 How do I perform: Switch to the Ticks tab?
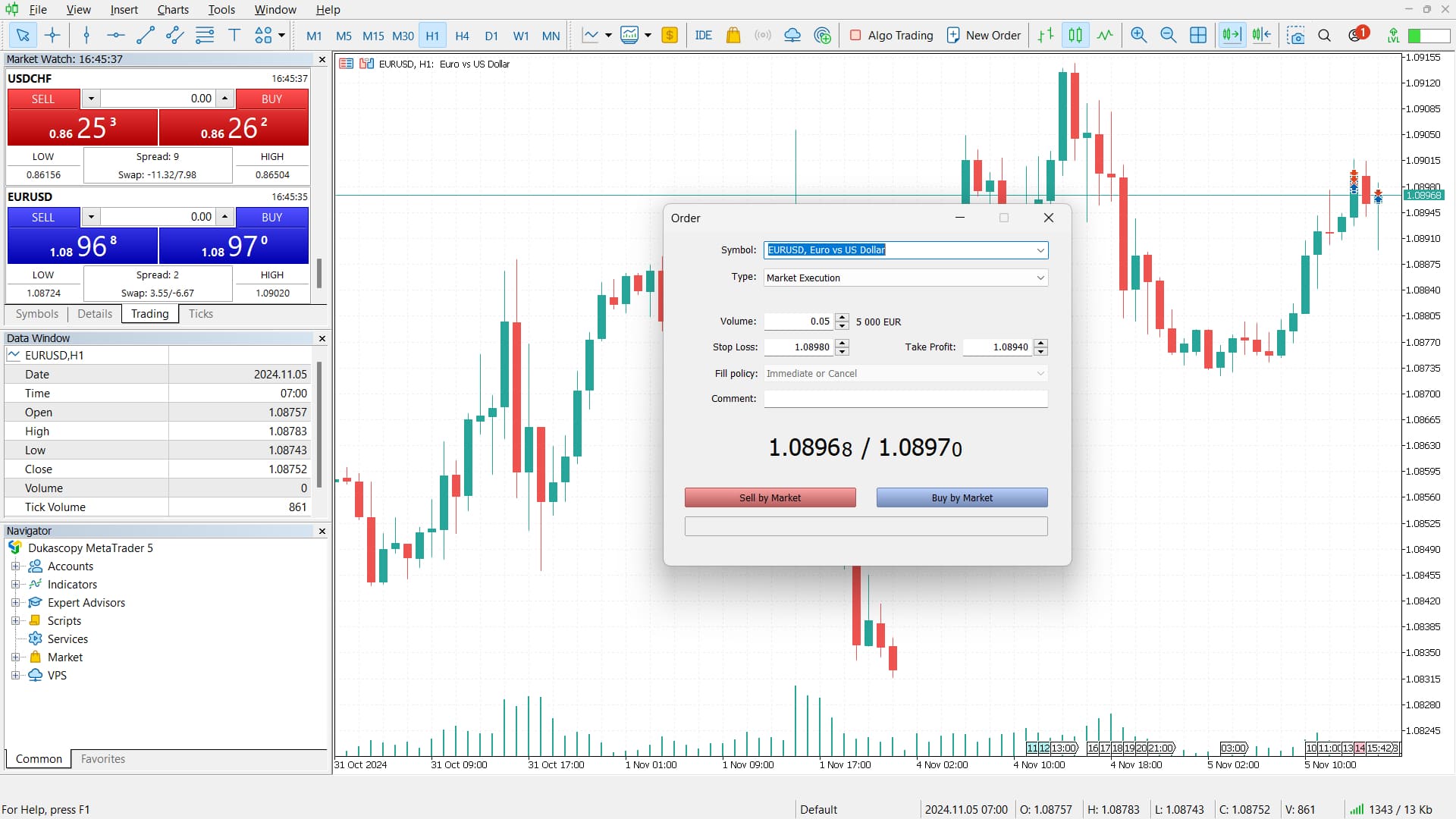point(200,314)
